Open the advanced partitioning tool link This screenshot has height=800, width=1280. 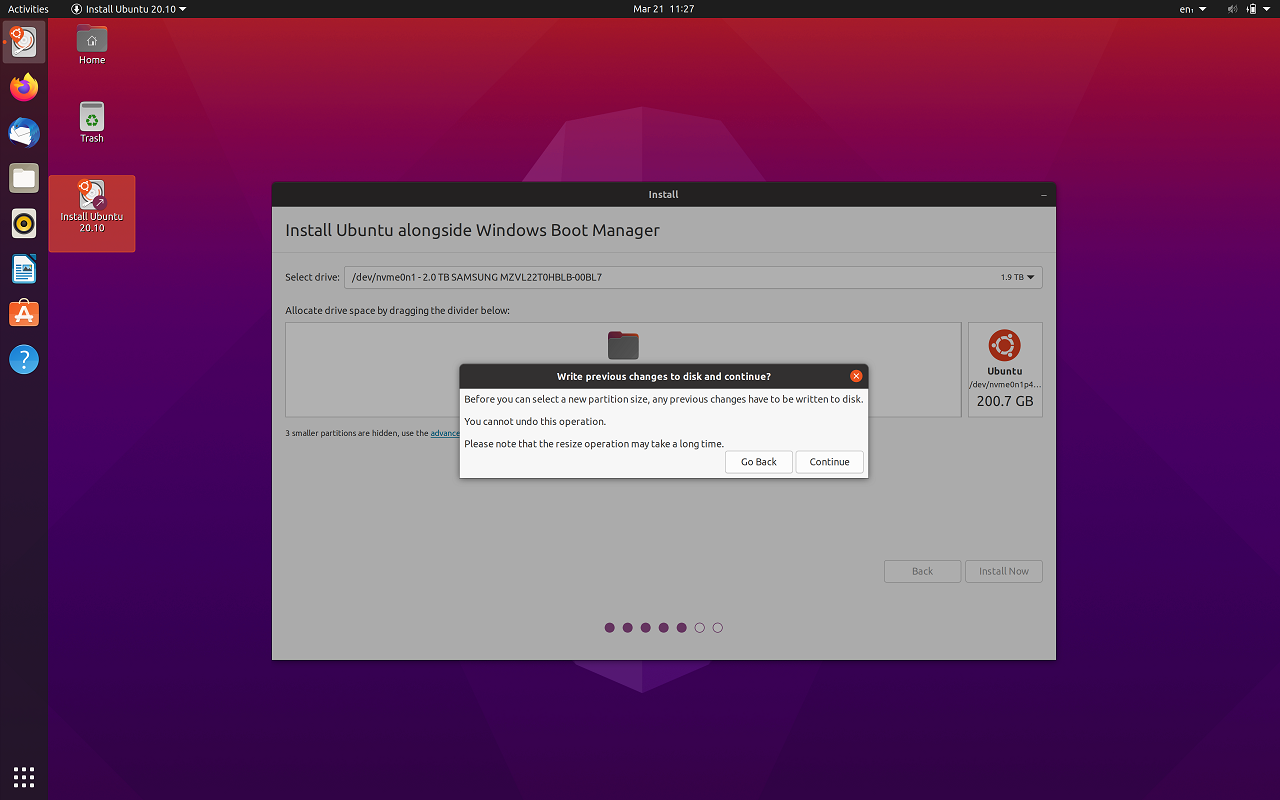pyautogui.click(x=445, y=433)
